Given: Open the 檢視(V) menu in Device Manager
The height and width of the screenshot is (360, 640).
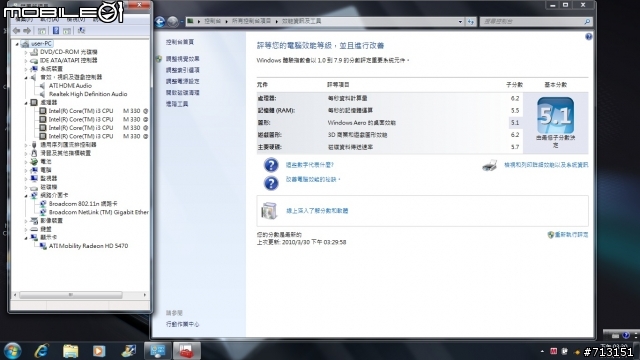Looking at the screenshot, I should tap(76, 19).
